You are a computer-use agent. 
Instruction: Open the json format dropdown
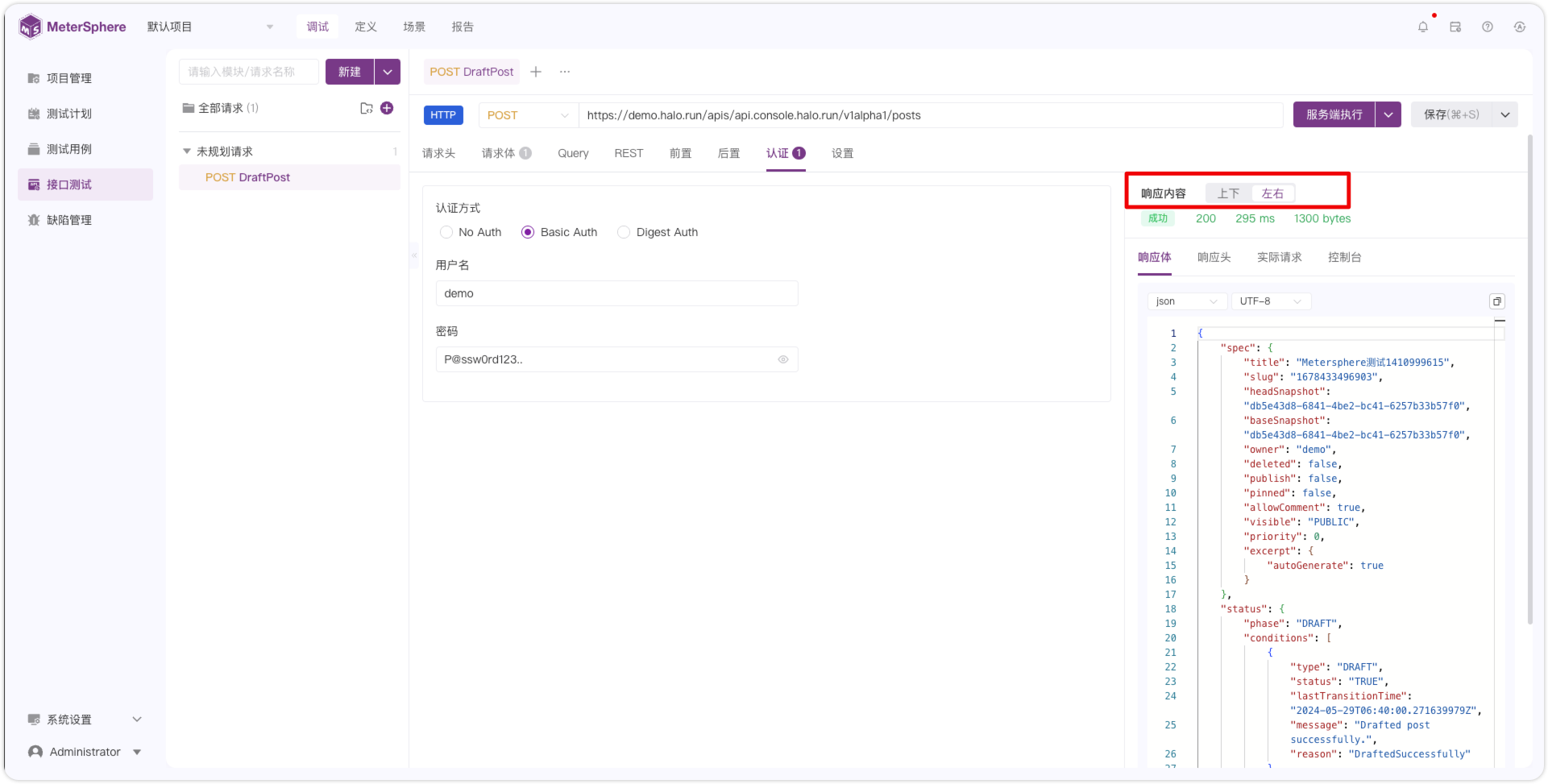1187,301
